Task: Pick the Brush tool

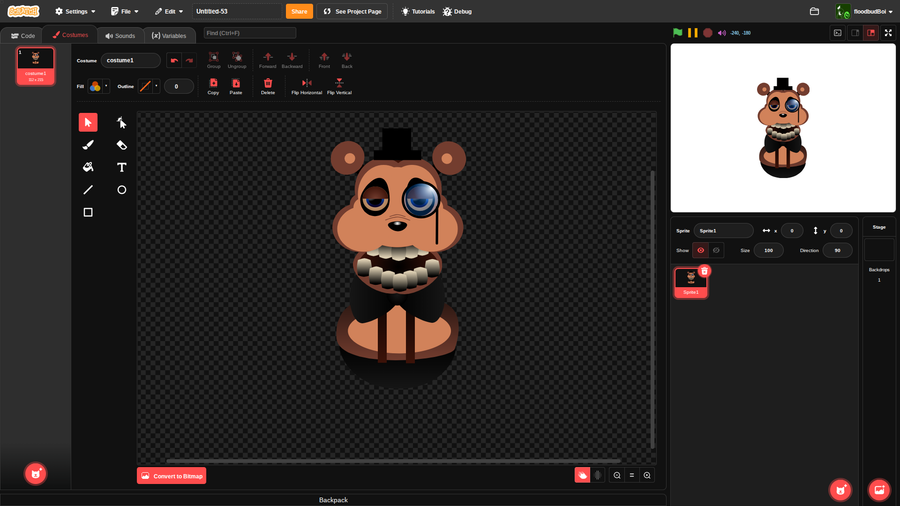Action: [x=88, y=145]
